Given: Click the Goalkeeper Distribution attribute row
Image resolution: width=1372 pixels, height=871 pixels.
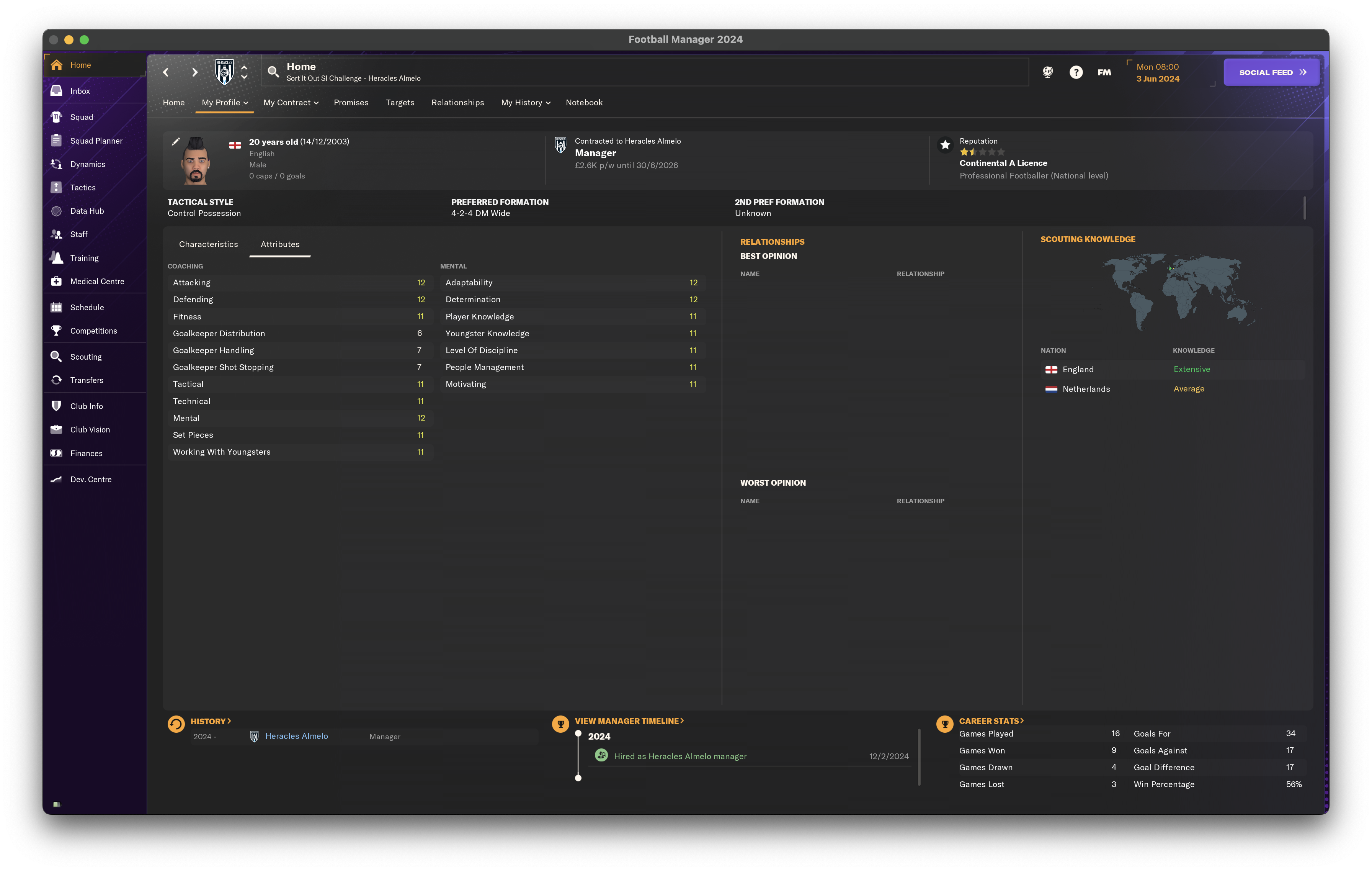Looking at the screenshot, I should [x=300, y=334].
